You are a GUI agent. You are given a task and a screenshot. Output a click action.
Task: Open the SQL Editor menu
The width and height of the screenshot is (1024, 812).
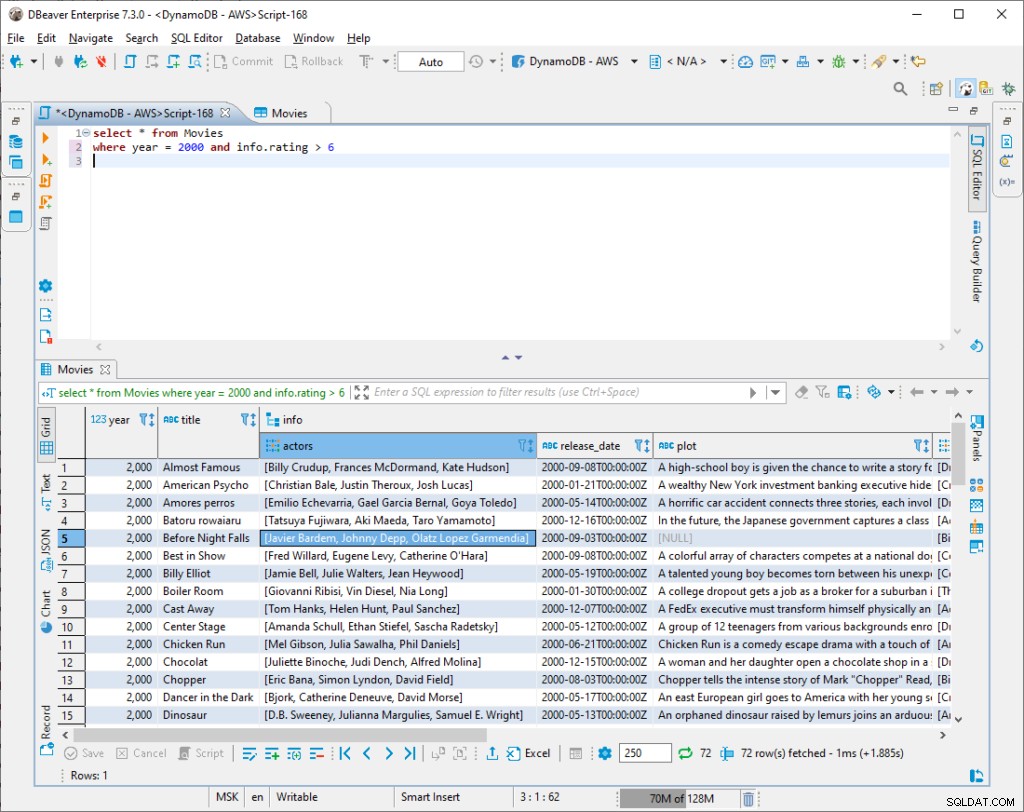[197, 38]
